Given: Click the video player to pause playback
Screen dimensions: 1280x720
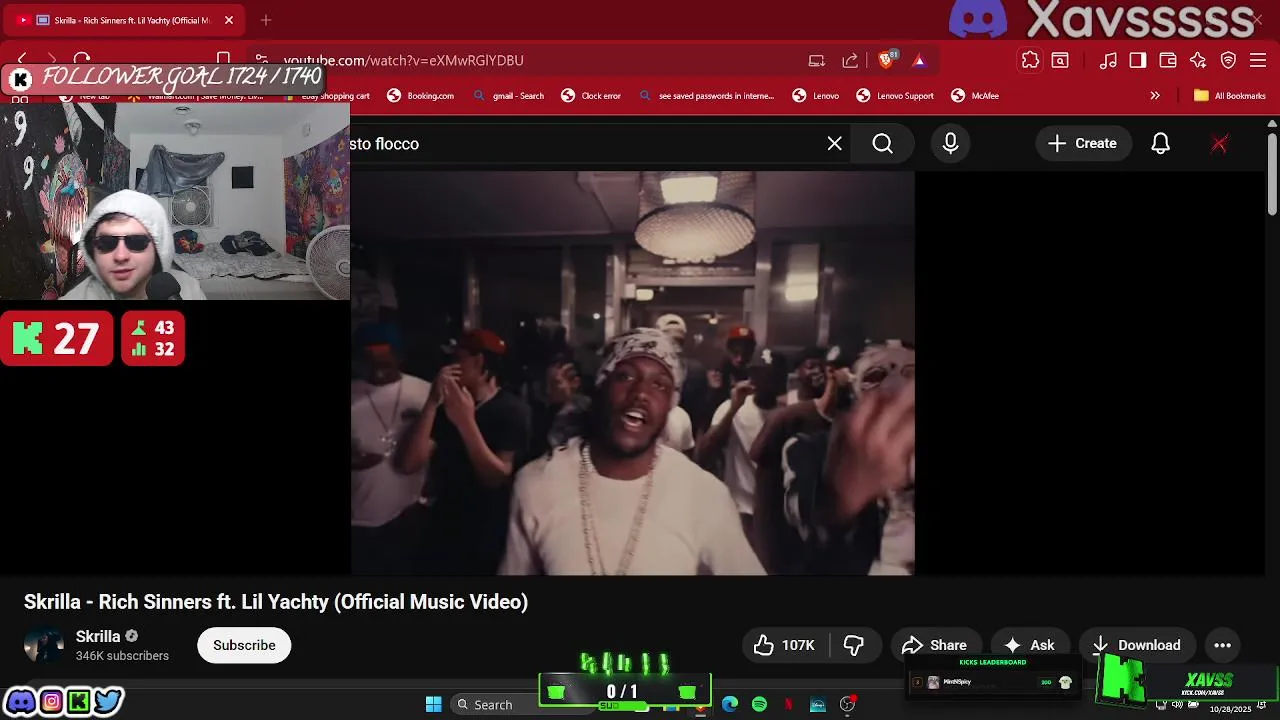Looking at the screenshot, I should tap(632, 372).
